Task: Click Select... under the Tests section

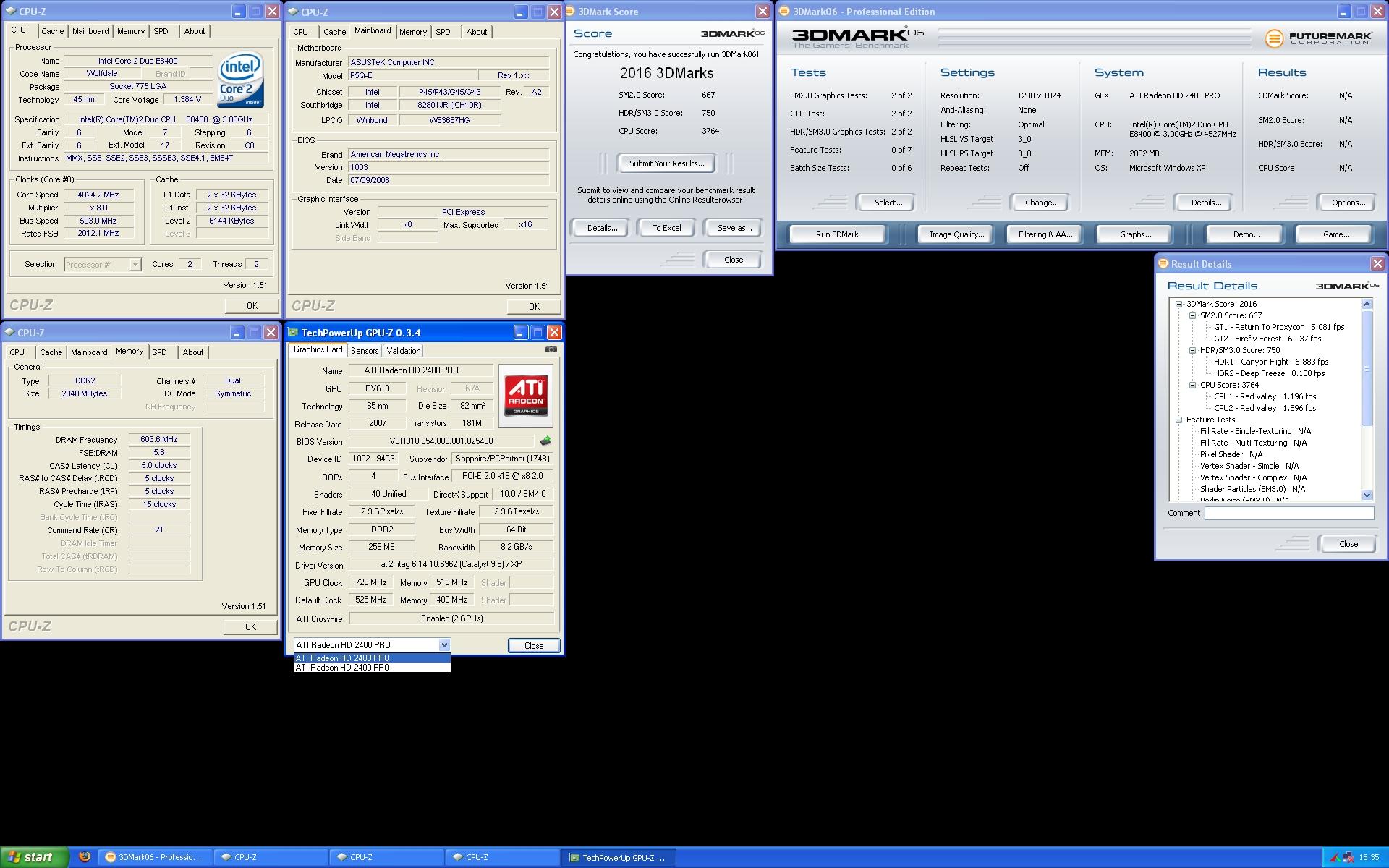Action: point(887,203)
